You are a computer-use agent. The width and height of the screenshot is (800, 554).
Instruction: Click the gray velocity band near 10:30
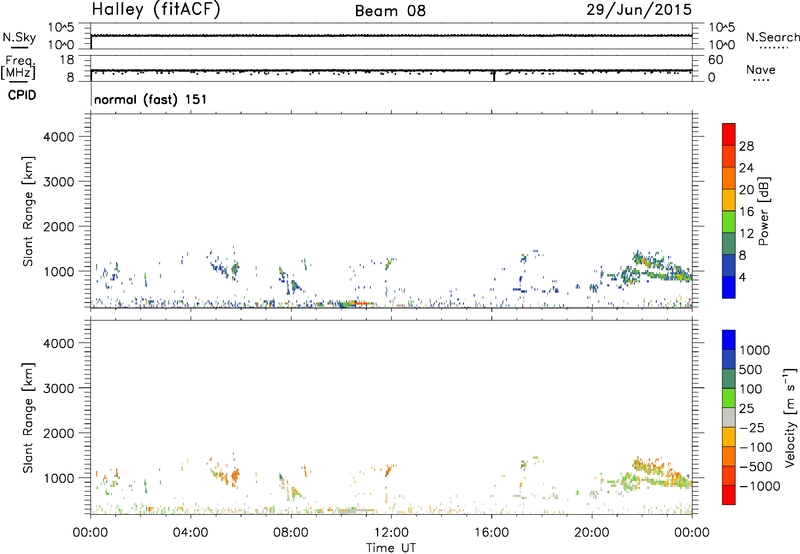coord(356,510)
